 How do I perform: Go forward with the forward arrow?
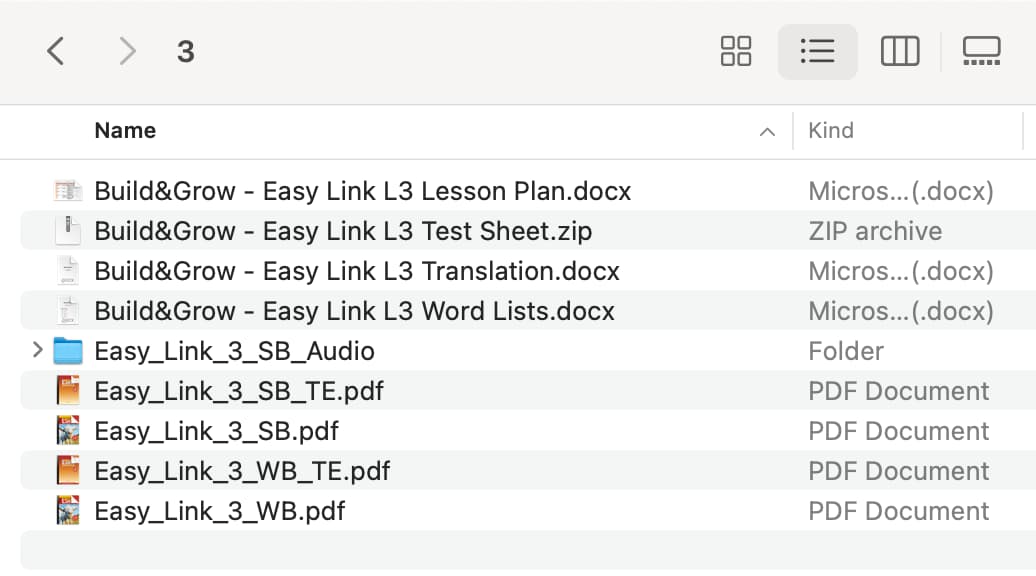point(127,52)
